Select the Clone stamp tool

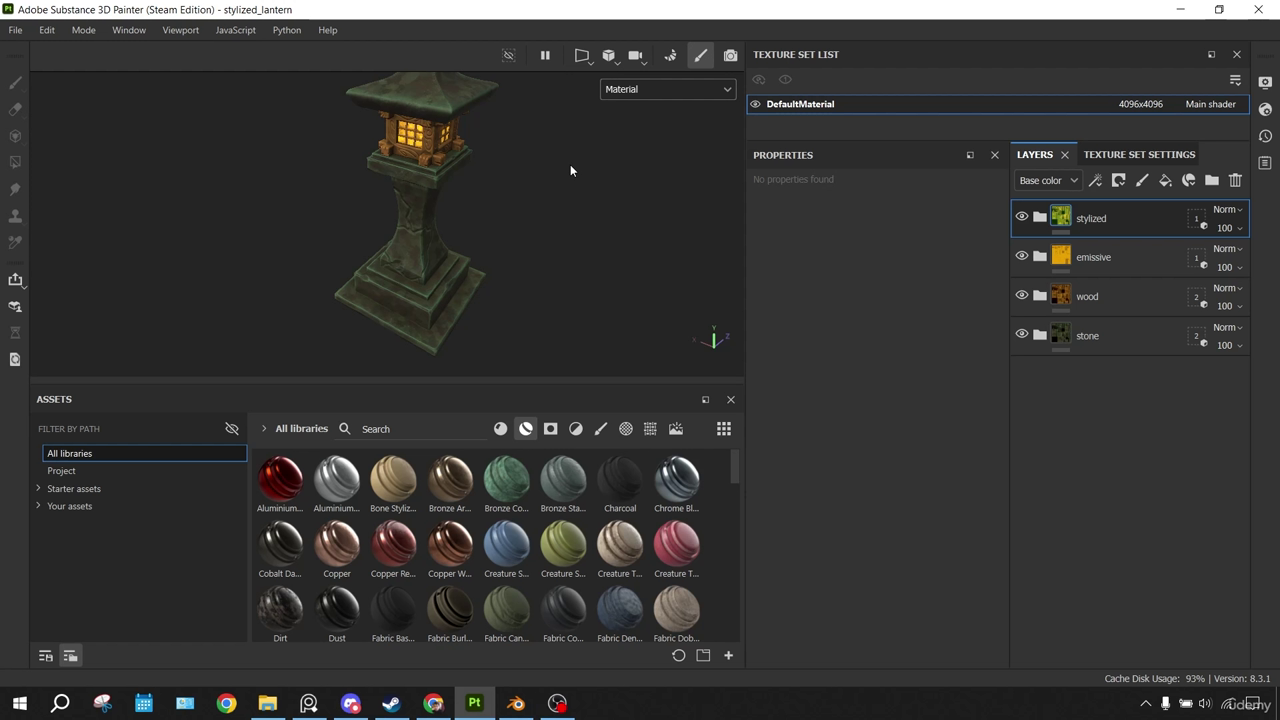pyautogui.click(x=15, y=215)
